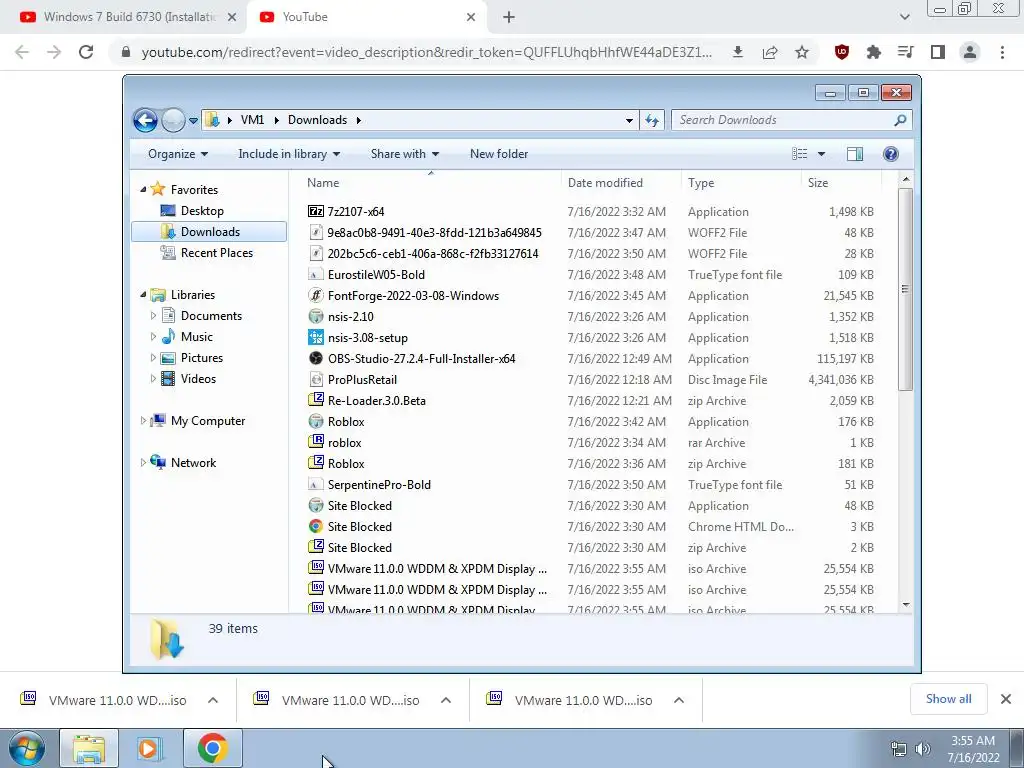
Task: Open the recent pages dropdown arrow
Action: (x=193, y=120)
